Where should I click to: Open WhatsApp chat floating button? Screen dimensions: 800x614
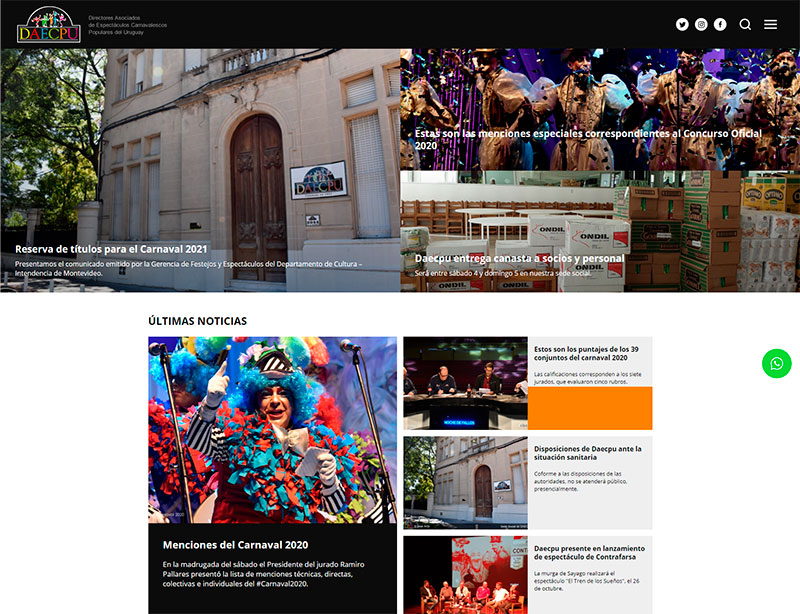(777, 363)
